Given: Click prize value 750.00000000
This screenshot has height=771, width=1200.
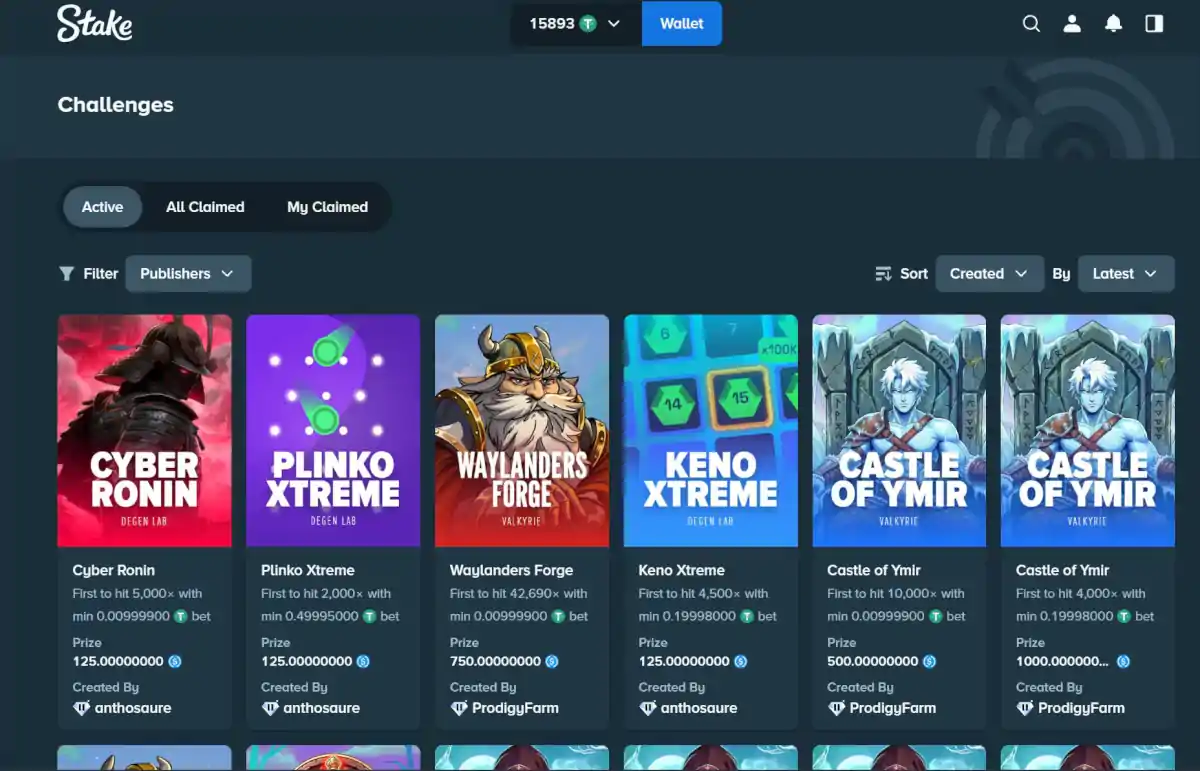Looking at the screenshot, I should tap(496, 662).
